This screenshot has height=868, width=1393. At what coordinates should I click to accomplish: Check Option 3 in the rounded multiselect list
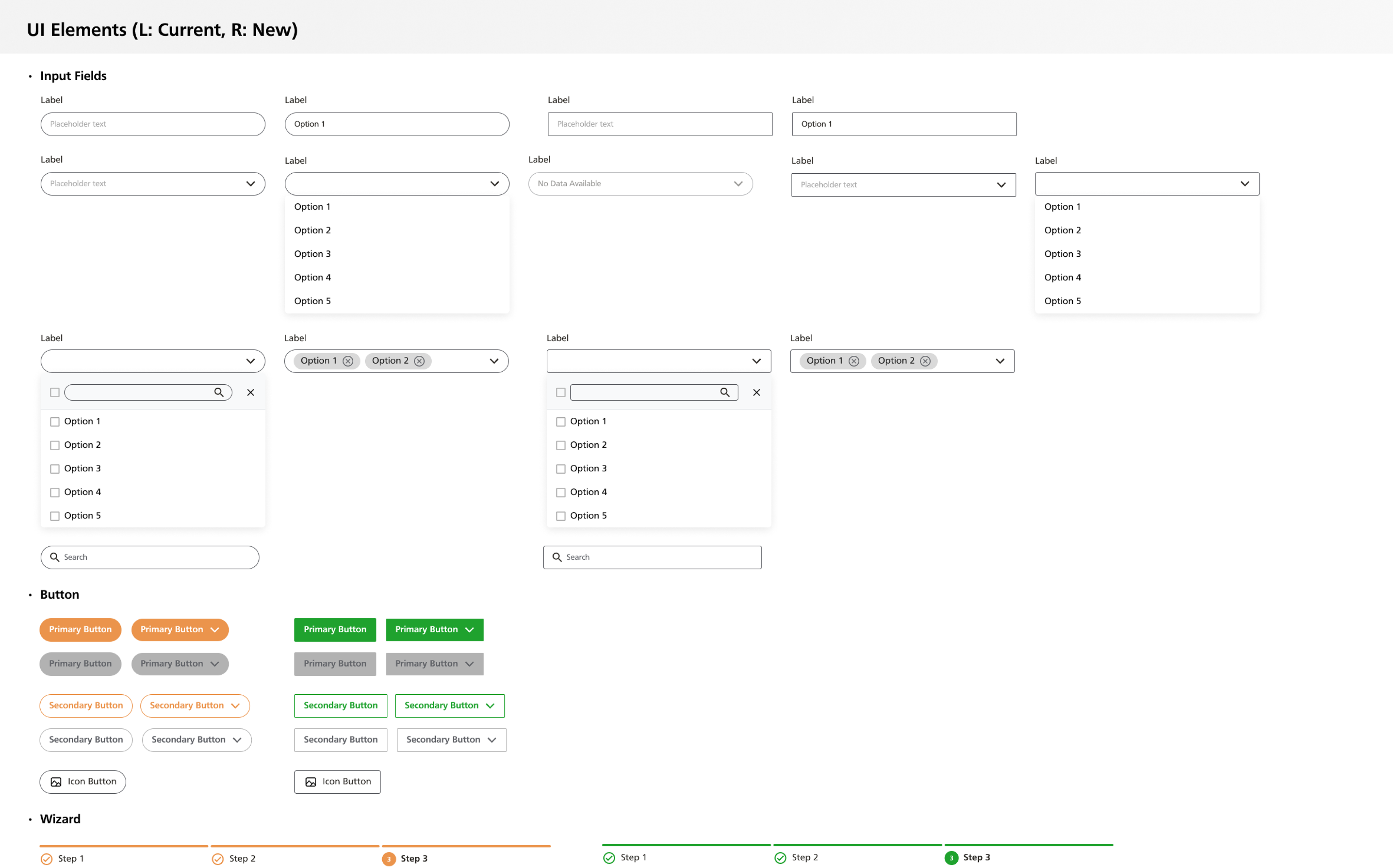pyautogui.click(x=55, y=469)
